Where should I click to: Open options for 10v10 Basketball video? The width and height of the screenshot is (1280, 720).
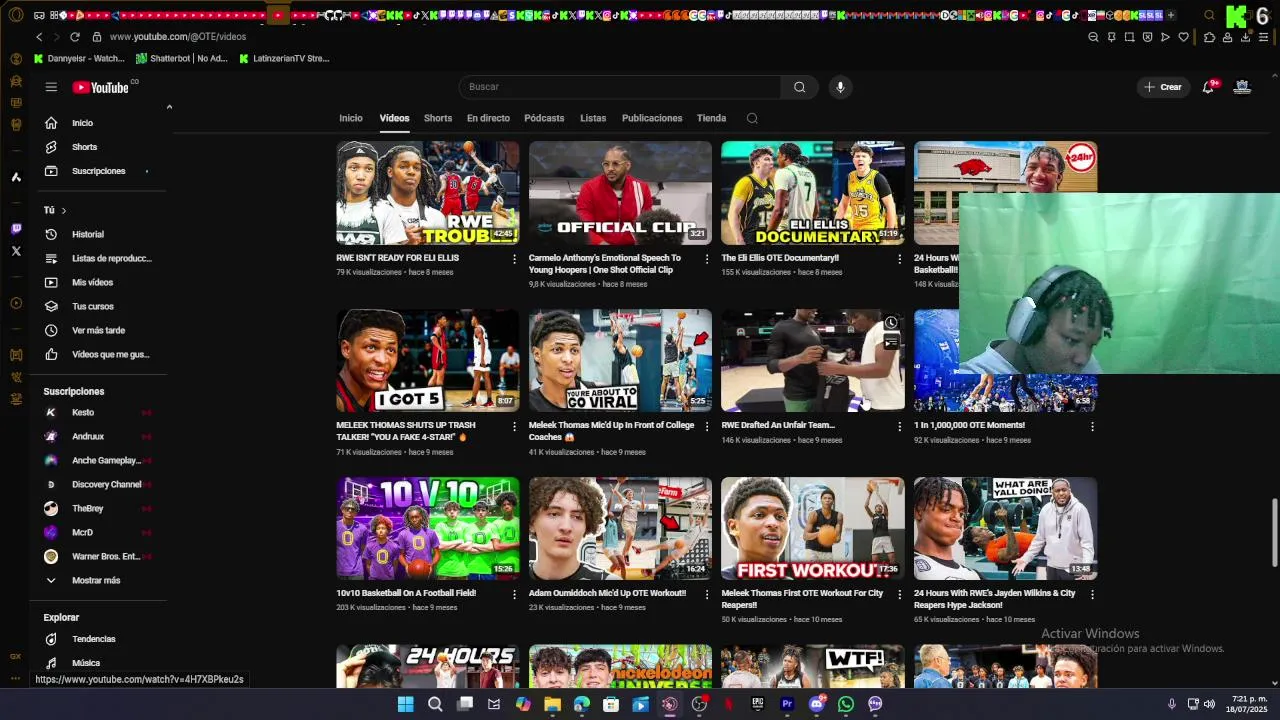(x=514, y=594)
